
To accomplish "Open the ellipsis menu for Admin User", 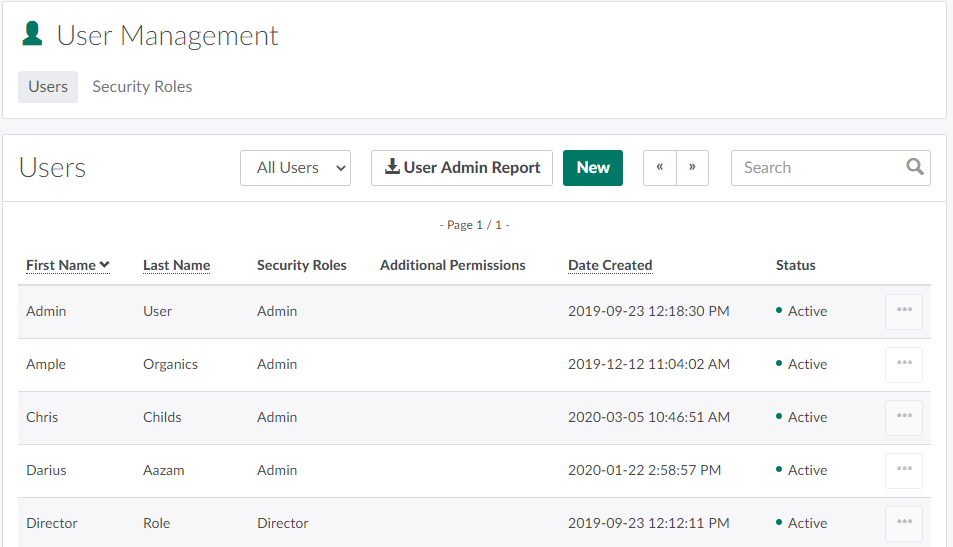I will click(x=903, y=311).
